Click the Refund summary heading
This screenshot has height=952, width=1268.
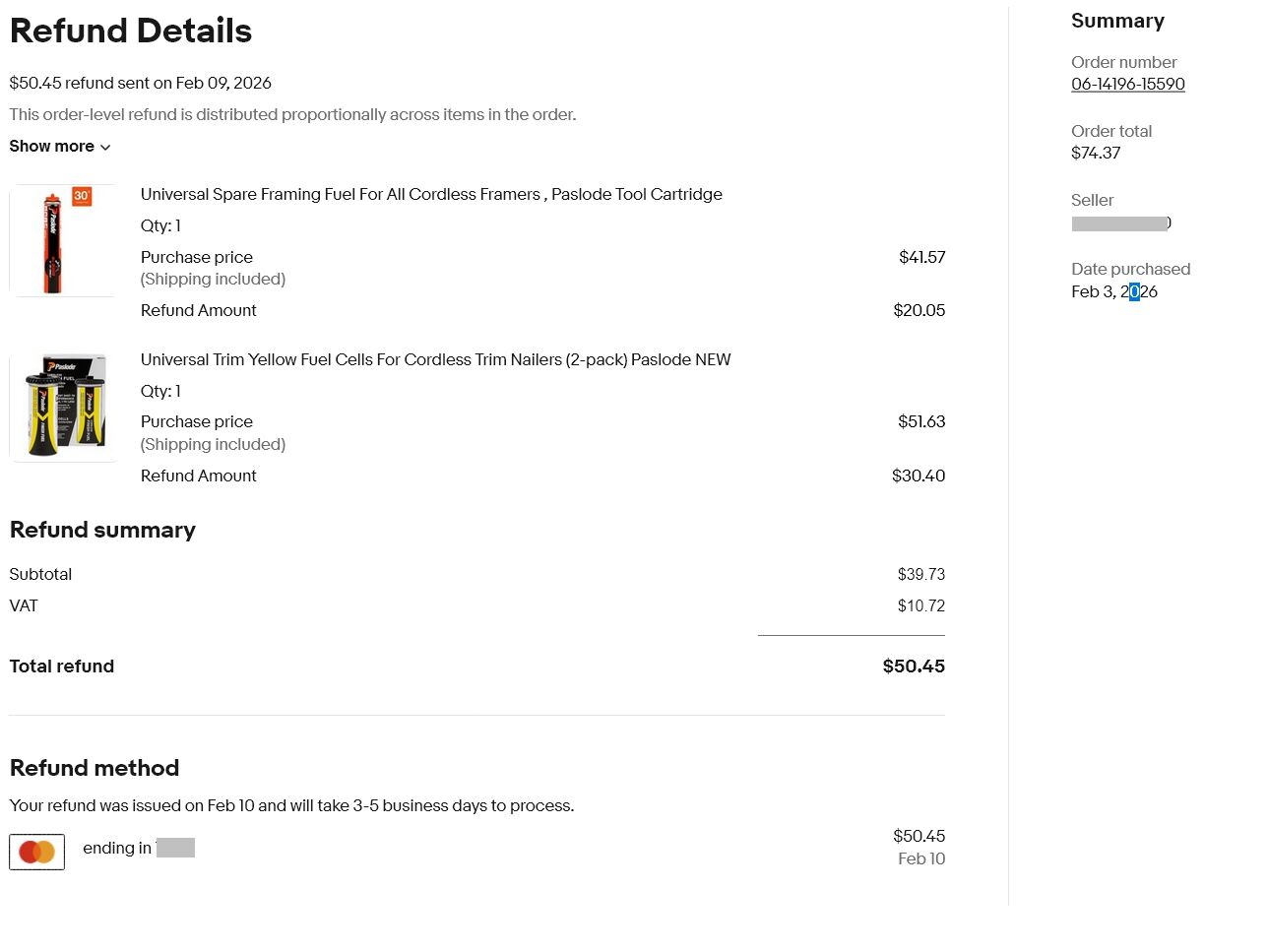point(102,531)
